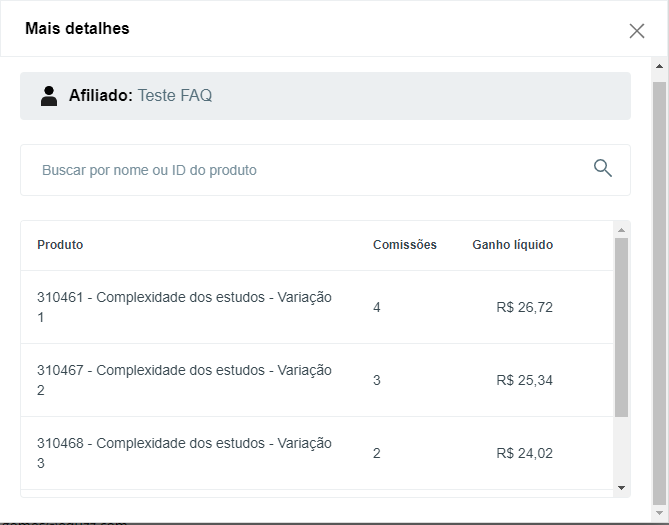Click the product table's scrollbar thumb

(x=622, y=326)
